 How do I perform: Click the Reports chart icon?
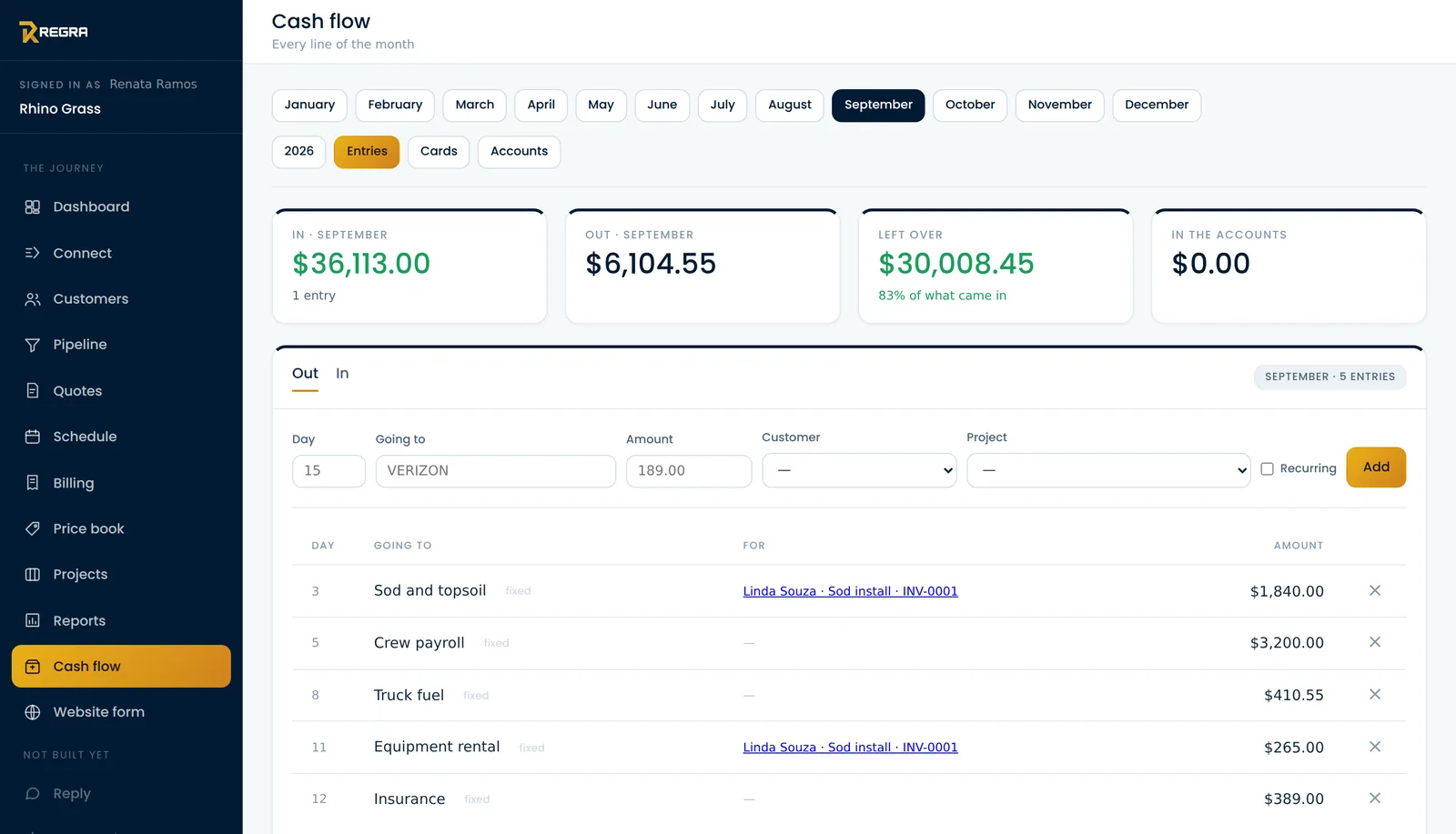pyautogui.click(x=33, y=620)
